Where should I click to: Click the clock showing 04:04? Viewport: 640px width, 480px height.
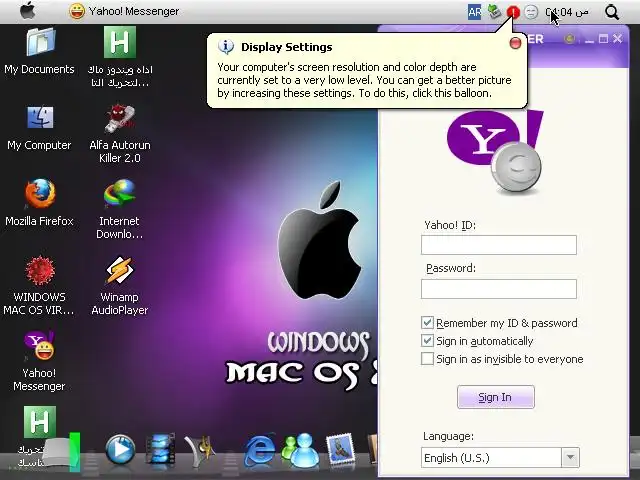point(567,12)
